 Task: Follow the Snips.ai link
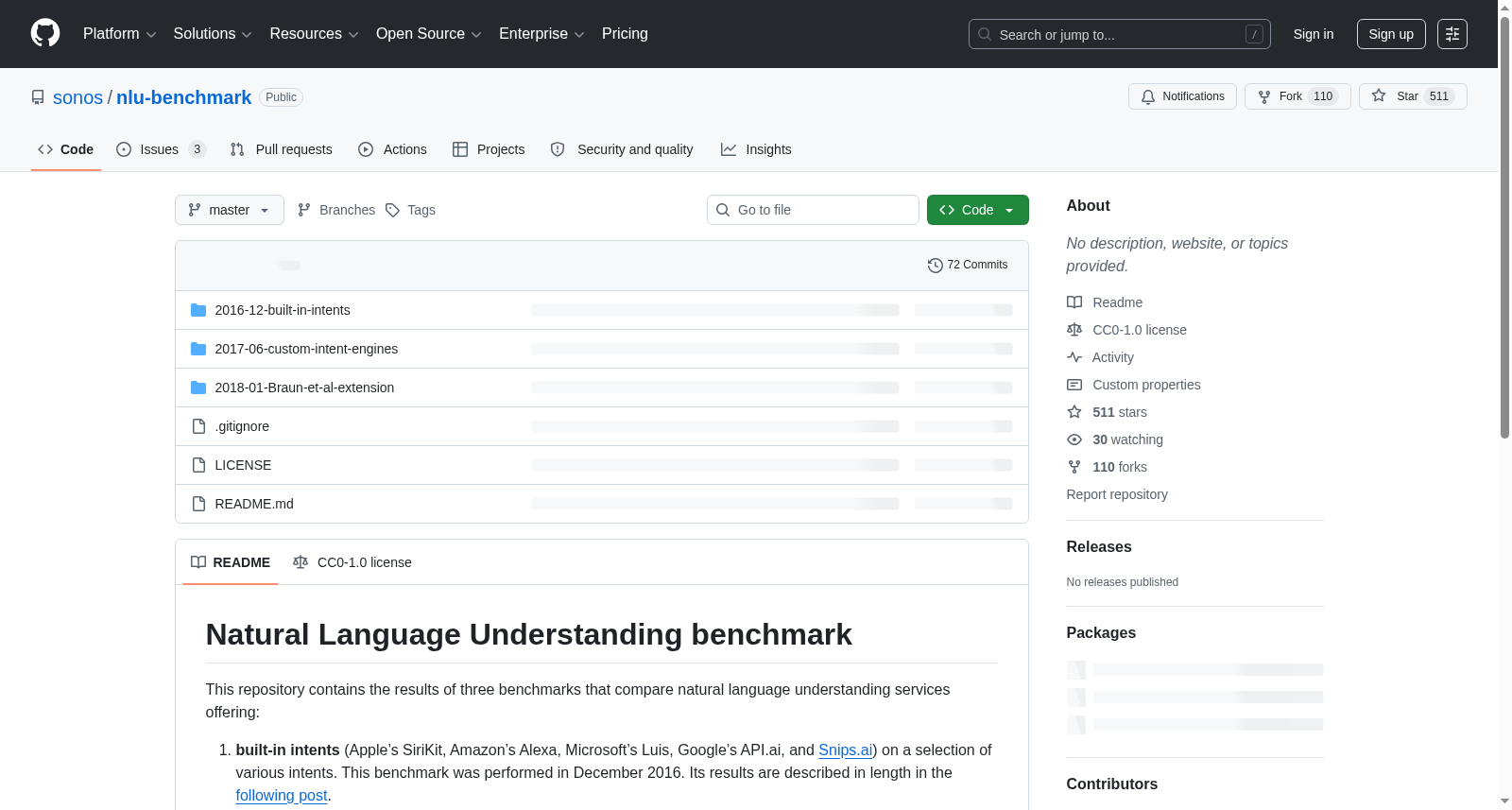click(x=845, y=750)
